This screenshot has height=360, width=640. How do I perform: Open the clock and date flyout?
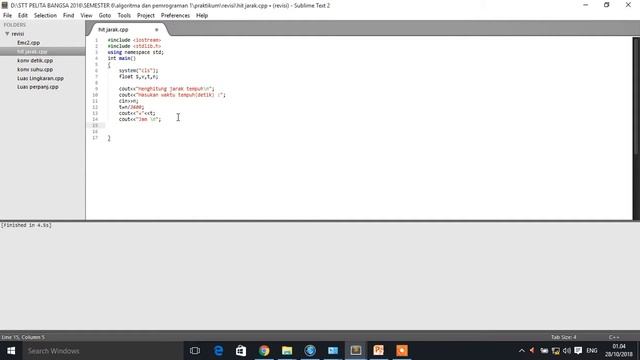click(619, 351)
